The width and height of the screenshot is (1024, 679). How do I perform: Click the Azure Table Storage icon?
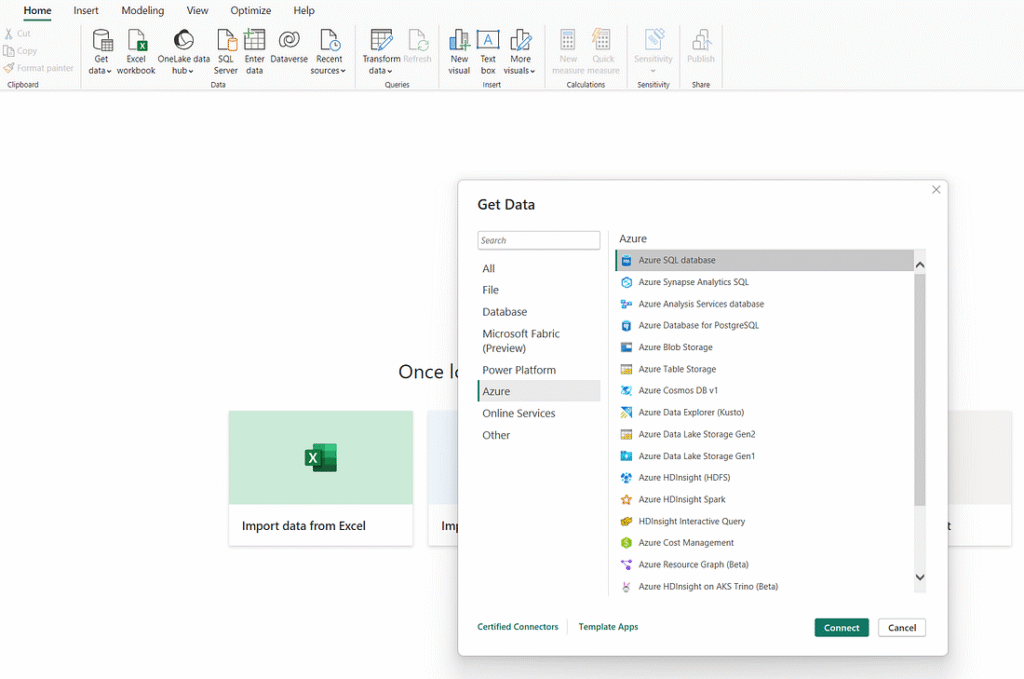point(626,370)
